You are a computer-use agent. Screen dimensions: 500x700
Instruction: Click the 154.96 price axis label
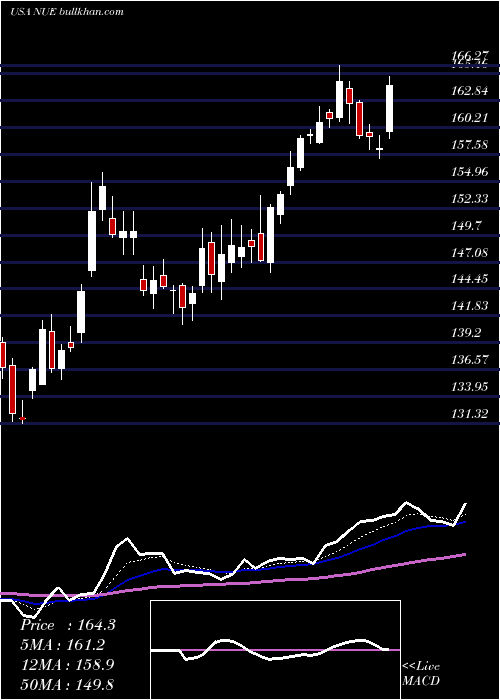pos(470,171)
